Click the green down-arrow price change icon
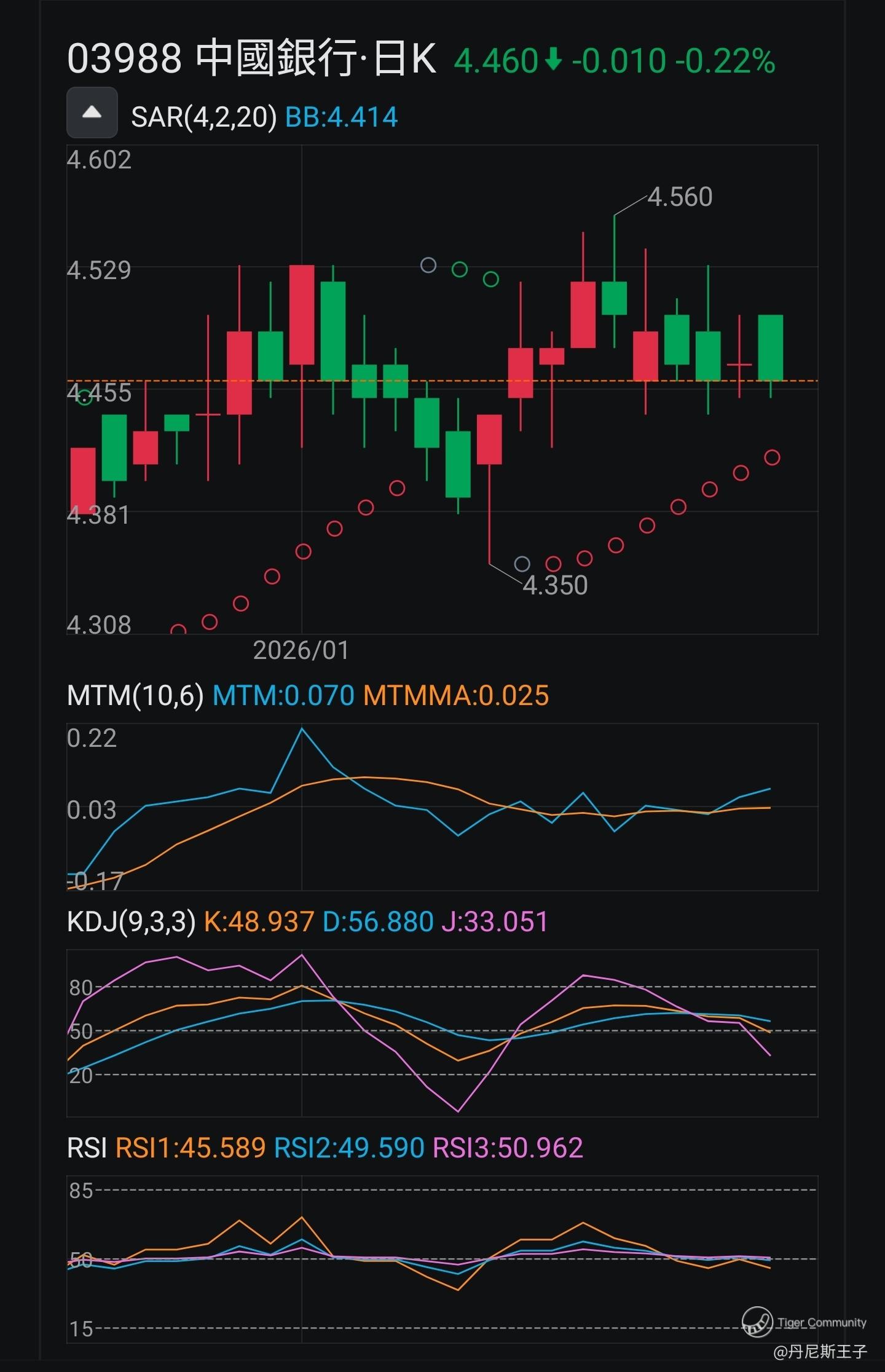Screen dimensions: 885x1372 pos(553,60)
